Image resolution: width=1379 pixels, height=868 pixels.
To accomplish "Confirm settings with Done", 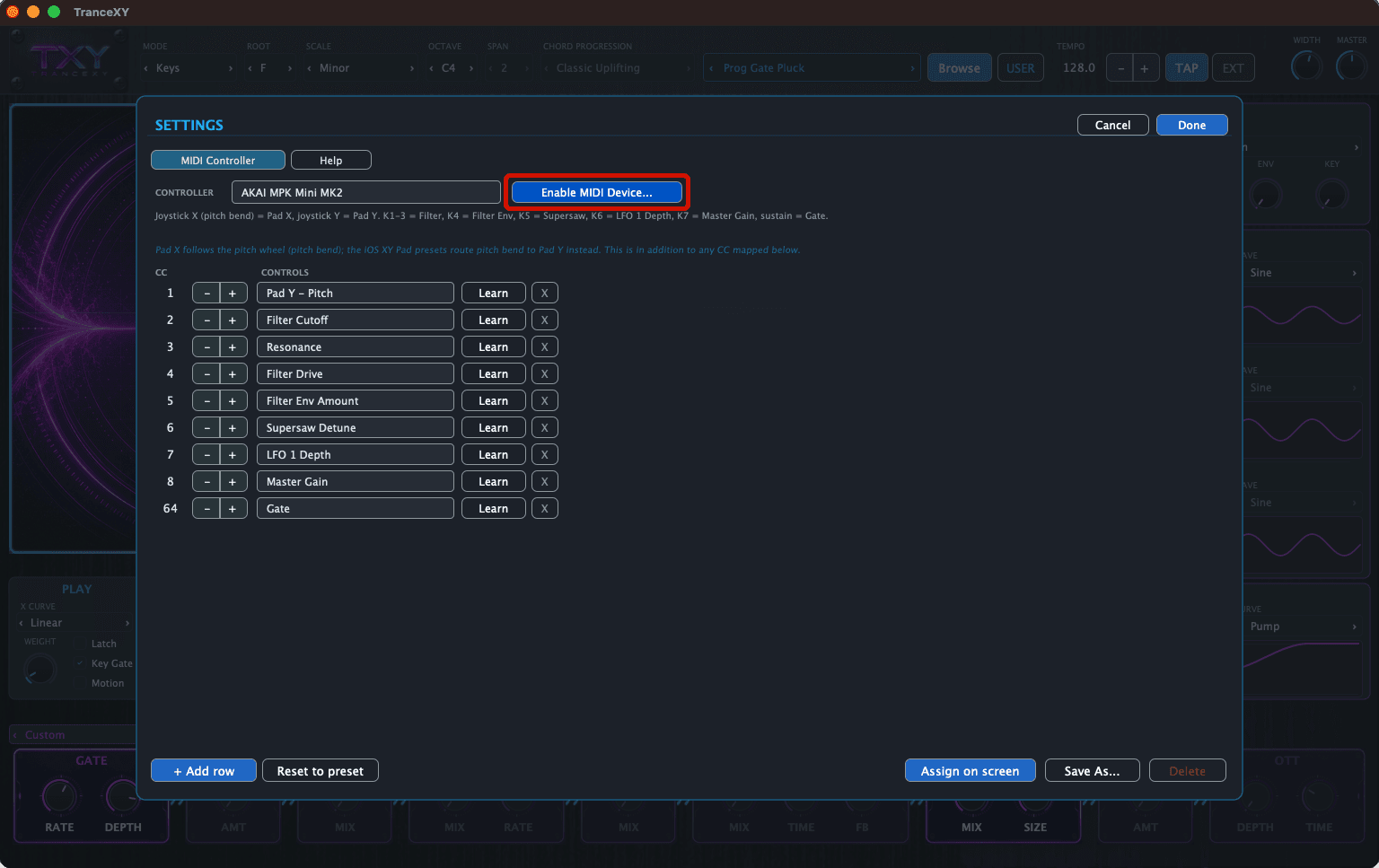I will (x=1192, y=125).
